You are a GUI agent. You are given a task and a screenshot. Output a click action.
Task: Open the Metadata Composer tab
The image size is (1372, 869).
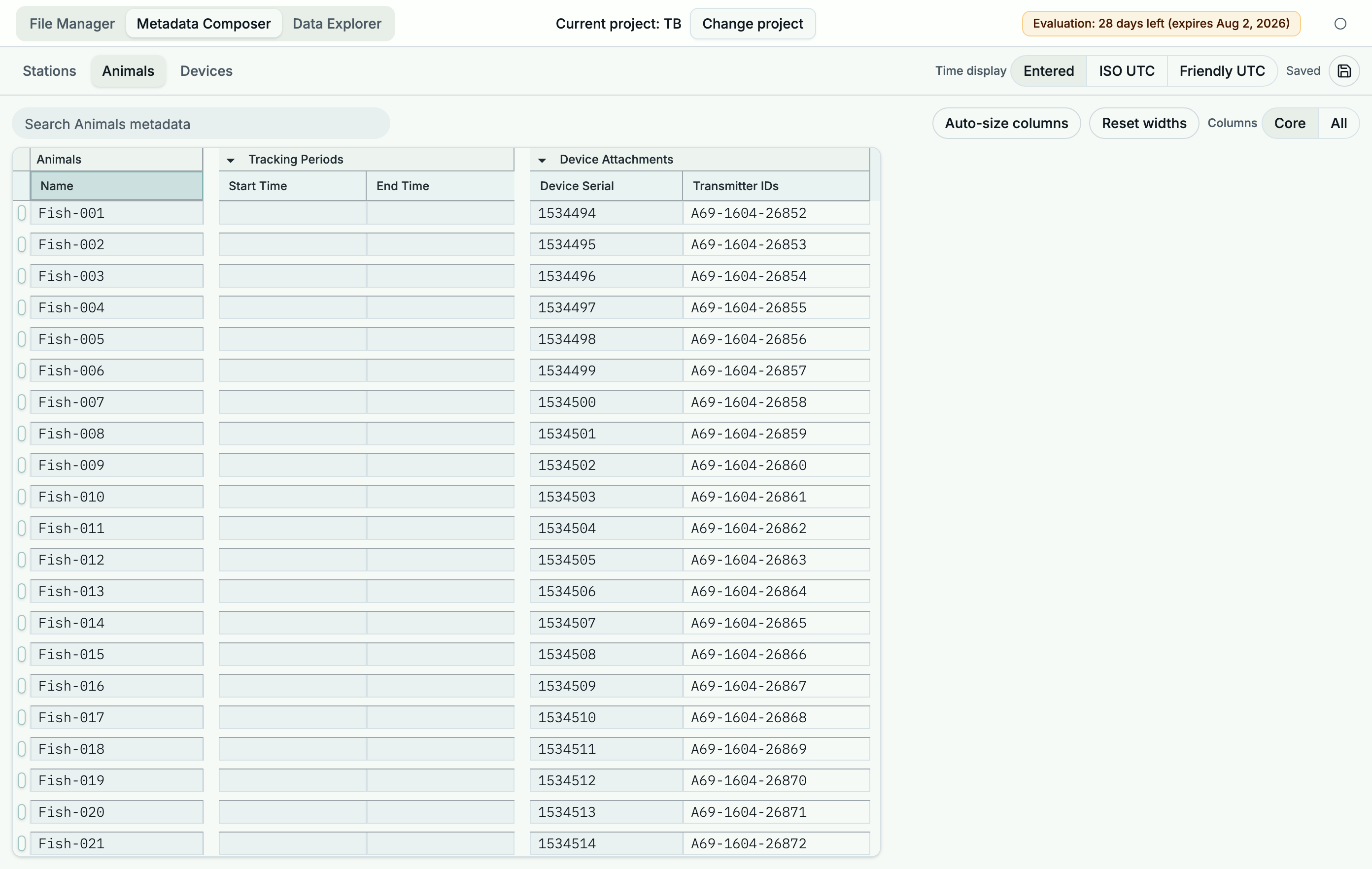click(204, 23)
